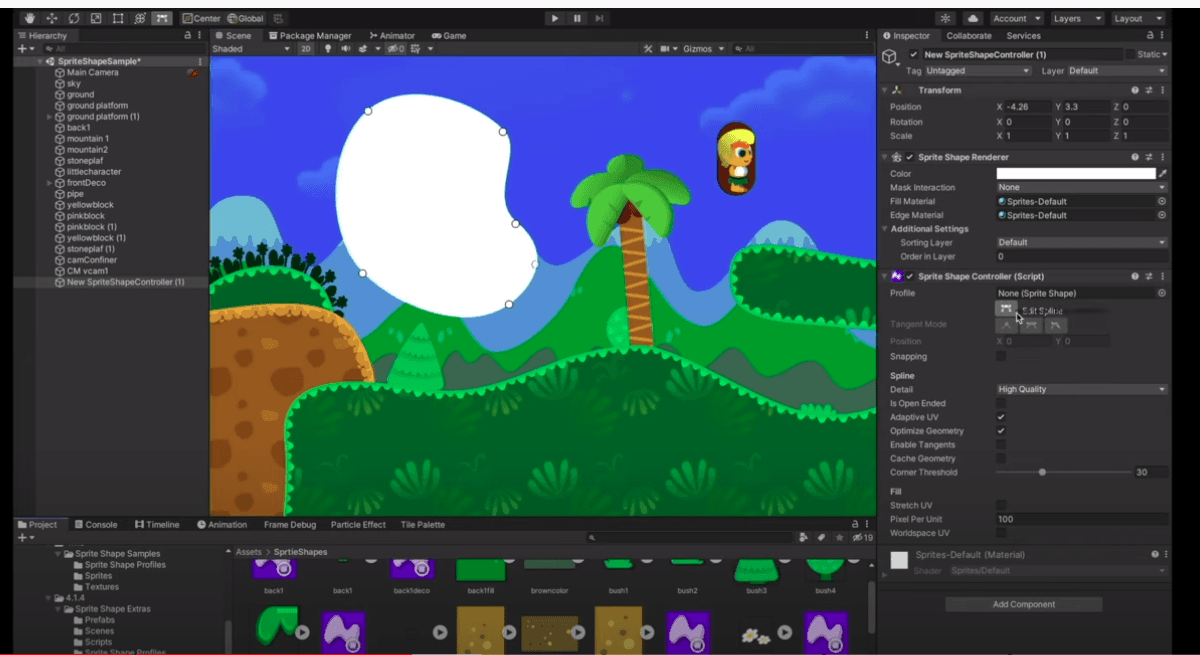Viewport: 1200px width, 655px height.
Task: Open the Detail High Quality dropdown
Action: pyautogui.click(x=1081, y=389)
